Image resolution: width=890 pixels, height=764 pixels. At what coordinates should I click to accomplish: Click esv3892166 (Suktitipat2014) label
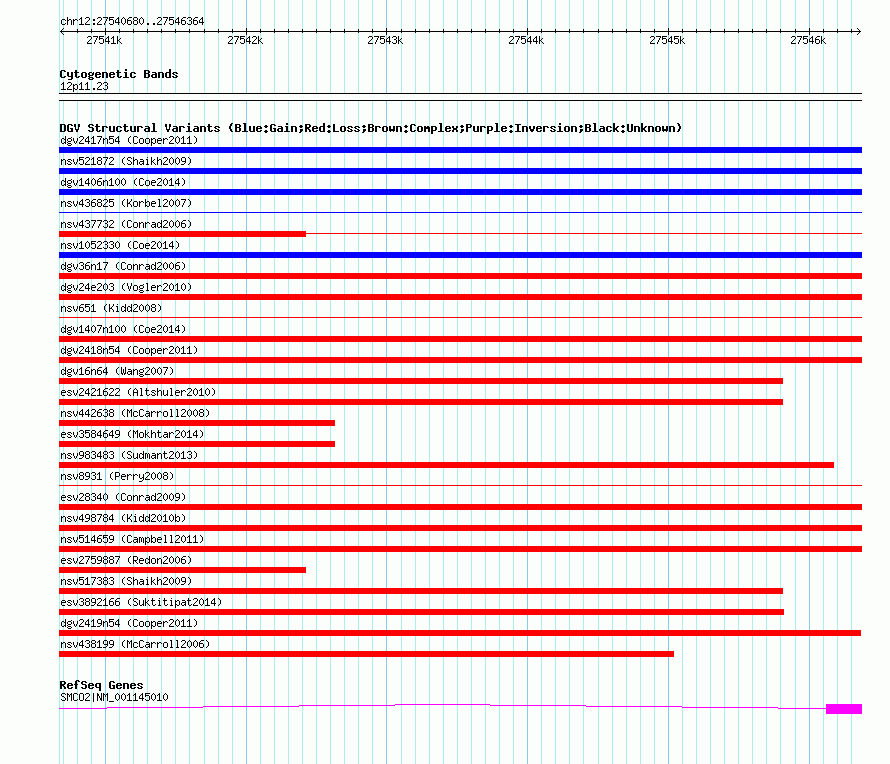click(x=141, y=602)
